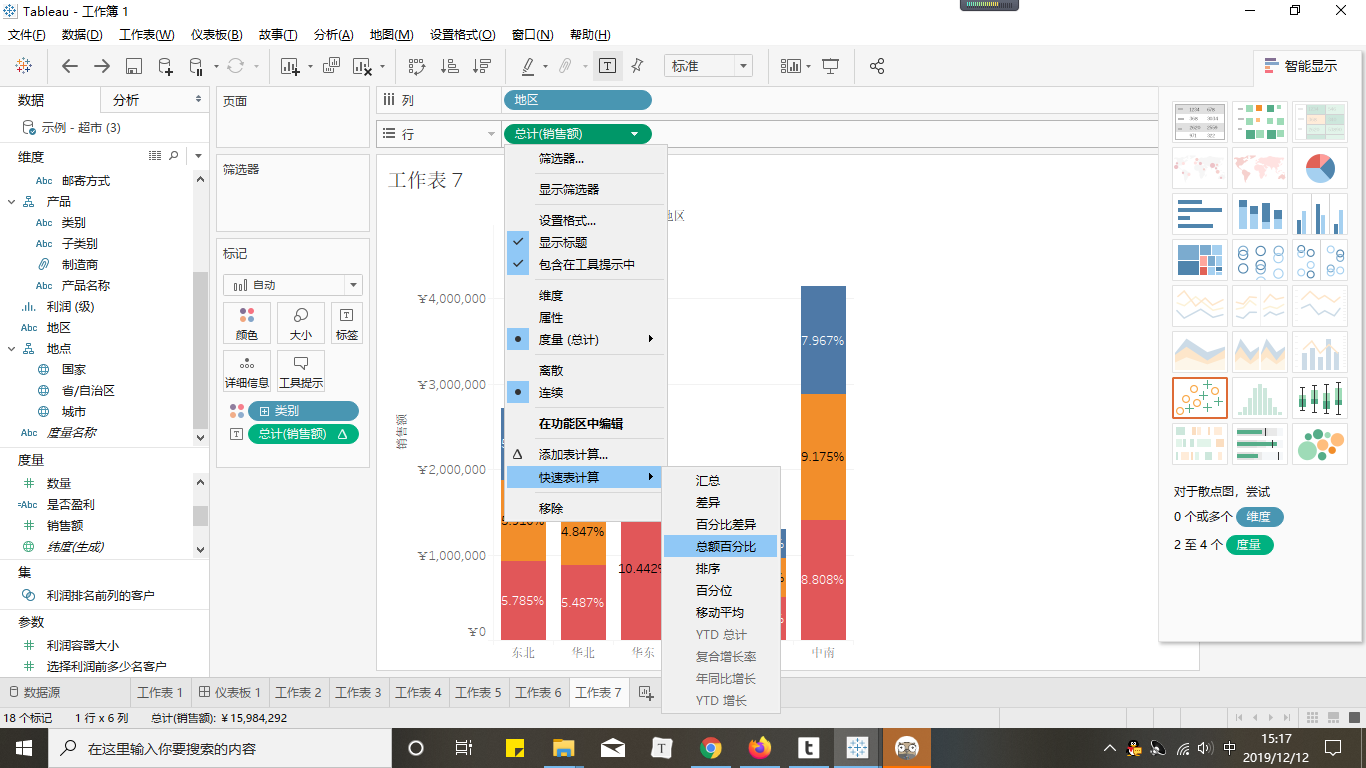The image size is (1366, 768).
Task: Select packed bubbles chart in Show Me
Action: [1320, 444]
